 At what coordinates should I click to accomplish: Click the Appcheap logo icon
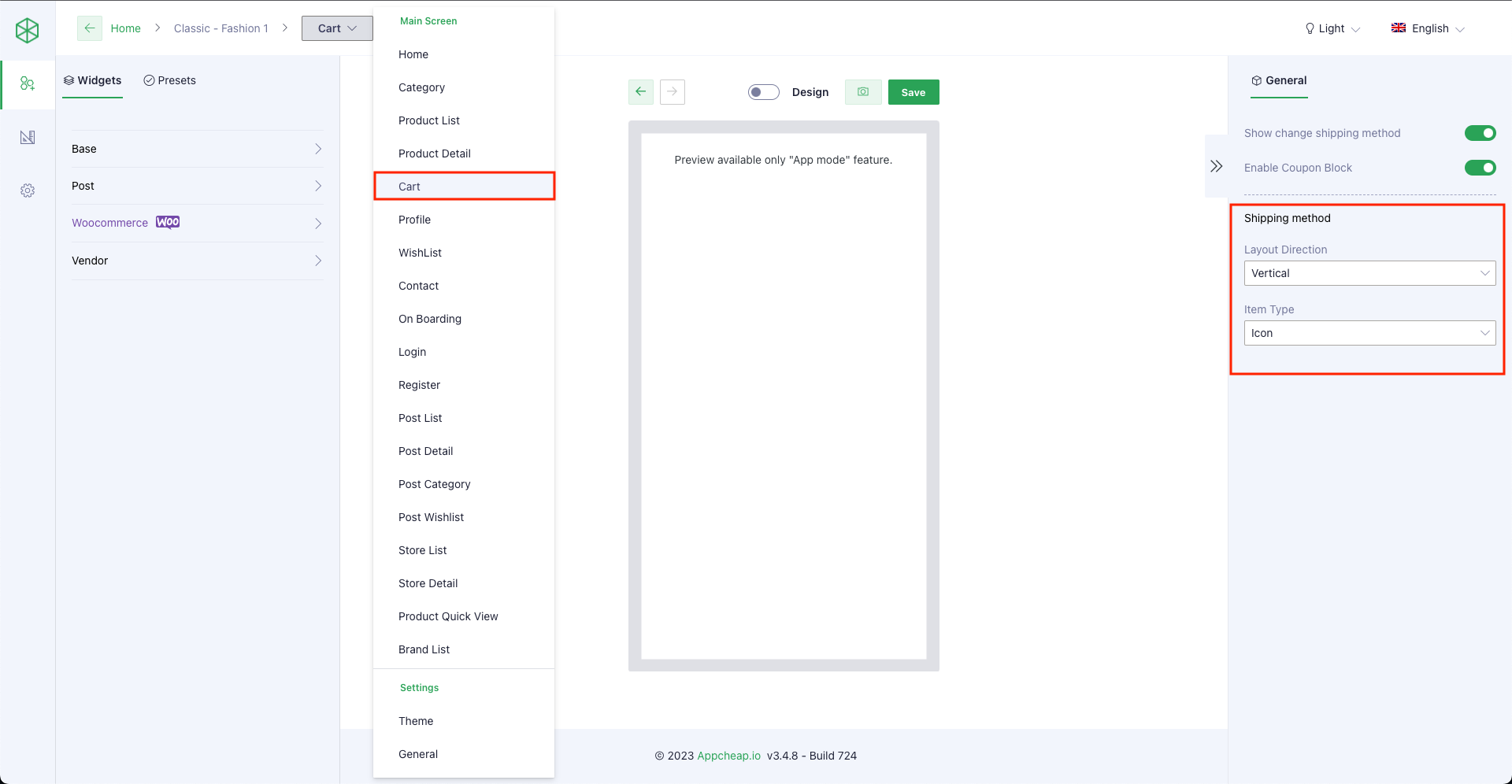click(28, 30)
